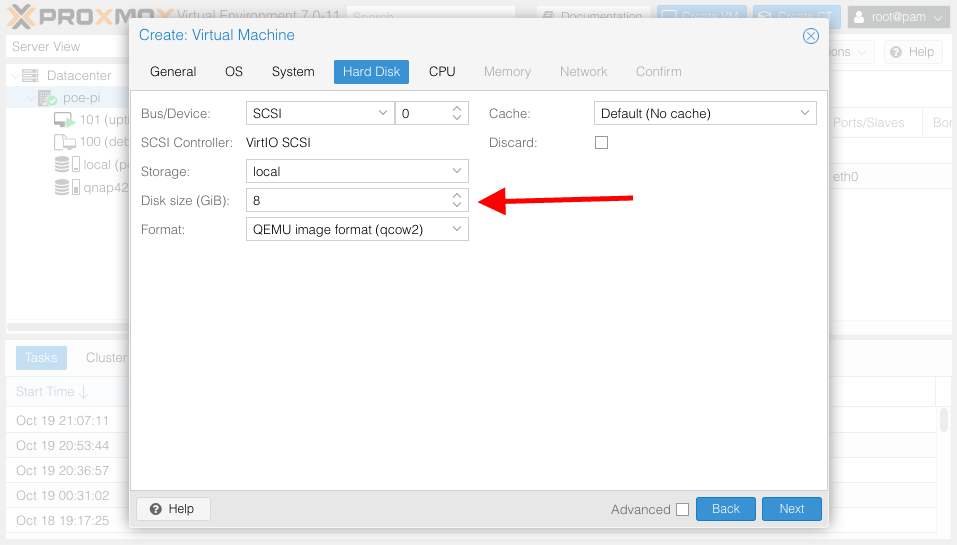
Task: Open the root@pam user menu
Action: [898, 17]
